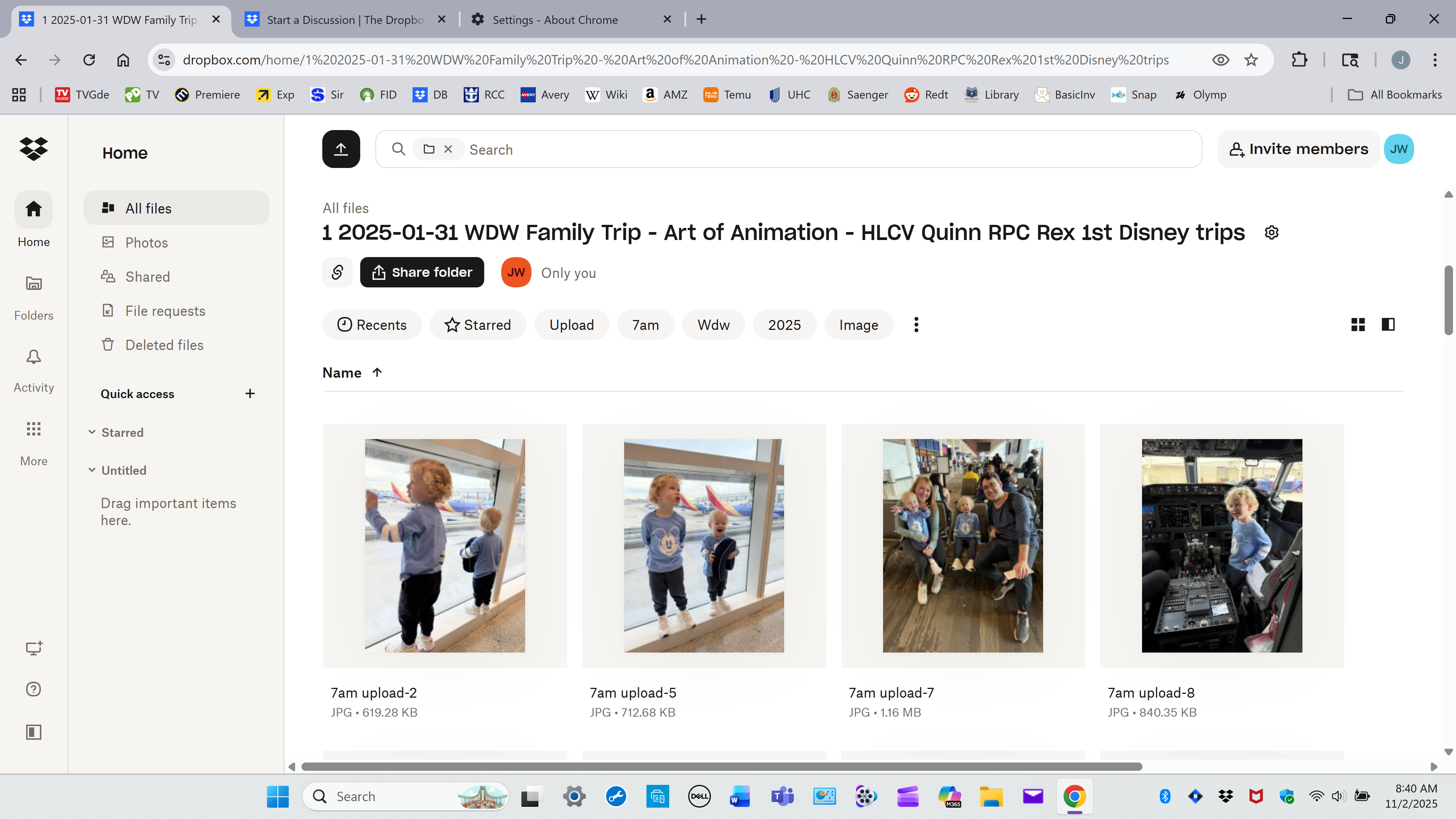Screen dimensions: 1456x819
Task: Collapse the Untitled section in sidebar
Action: [x=91, y=470]
